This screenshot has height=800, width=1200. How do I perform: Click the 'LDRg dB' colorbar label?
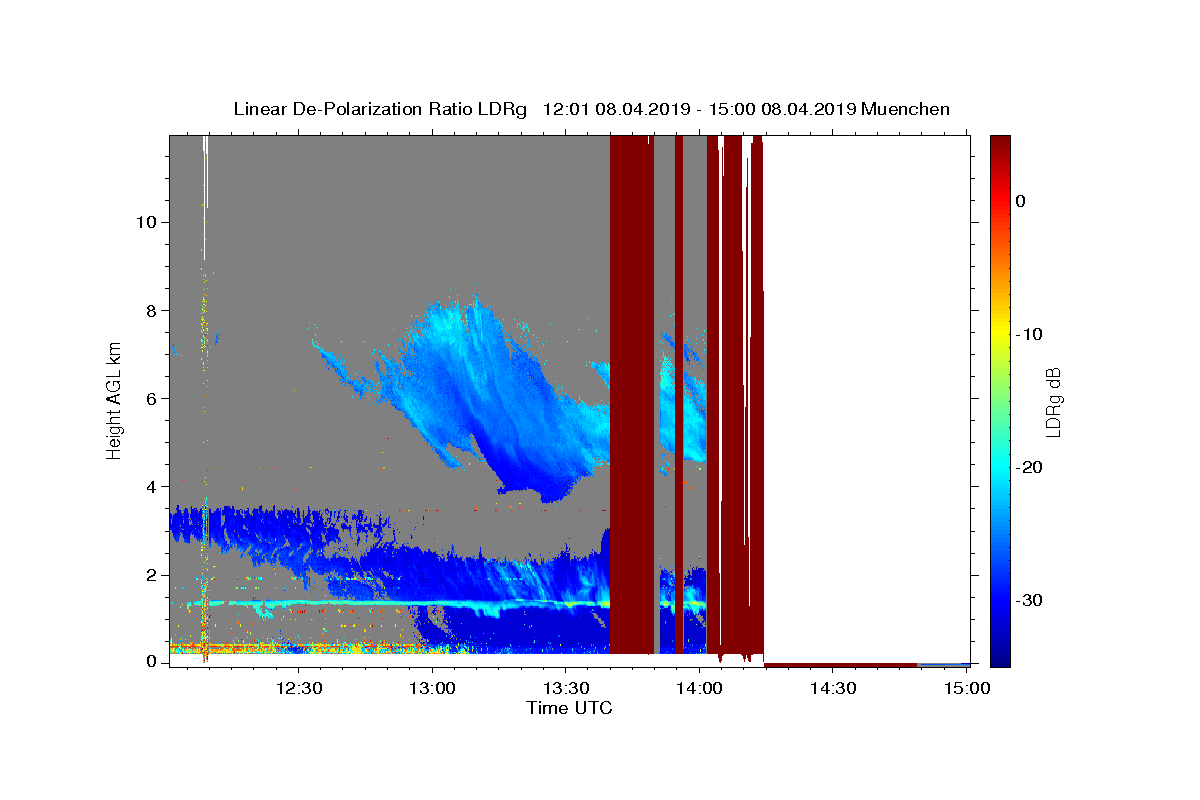1052,402
